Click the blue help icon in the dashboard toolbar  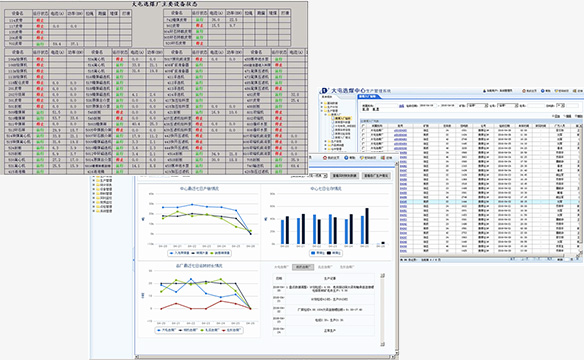[346, 158]
